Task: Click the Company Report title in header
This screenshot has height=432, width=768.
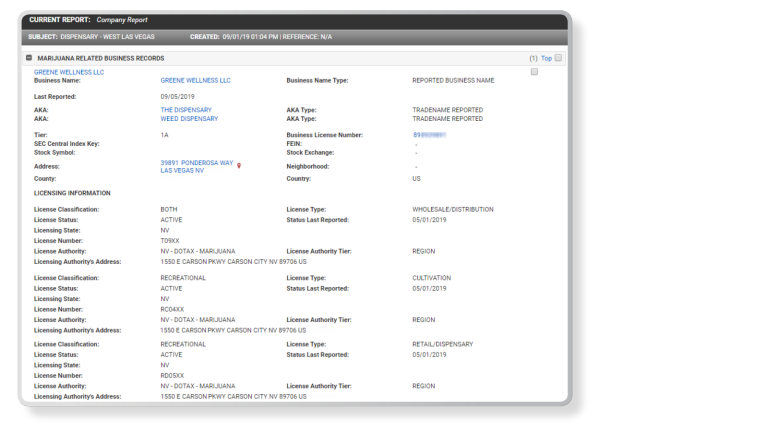Action: pos(123,19)
